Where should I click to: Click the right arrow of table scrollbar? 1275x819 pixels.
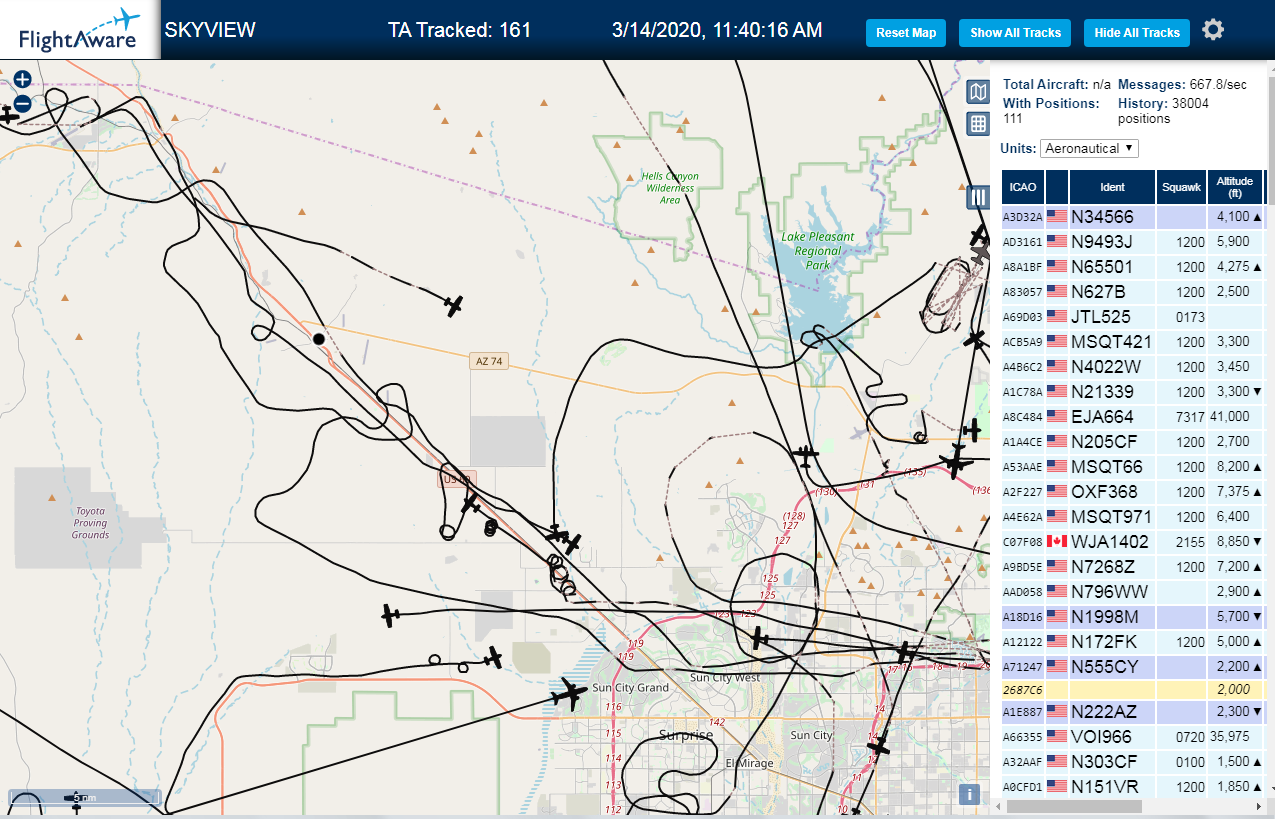[x=1258, y=806]
